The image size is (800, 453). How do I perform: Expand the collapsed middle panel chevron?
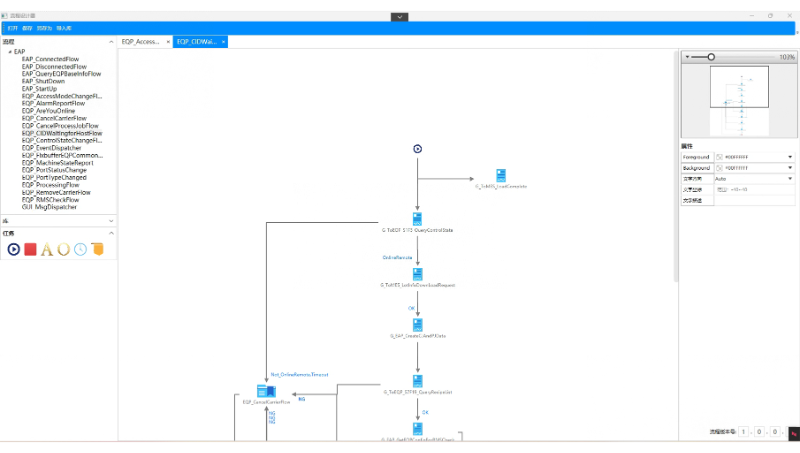click(111, 221)
